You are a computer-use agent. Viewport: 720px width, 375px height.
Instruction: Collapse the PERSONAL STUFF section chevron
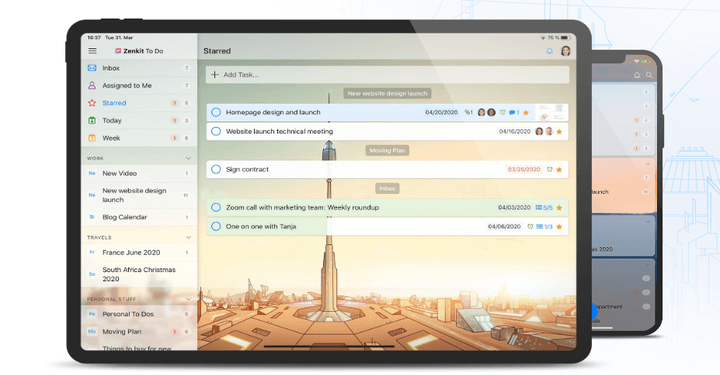188,299
